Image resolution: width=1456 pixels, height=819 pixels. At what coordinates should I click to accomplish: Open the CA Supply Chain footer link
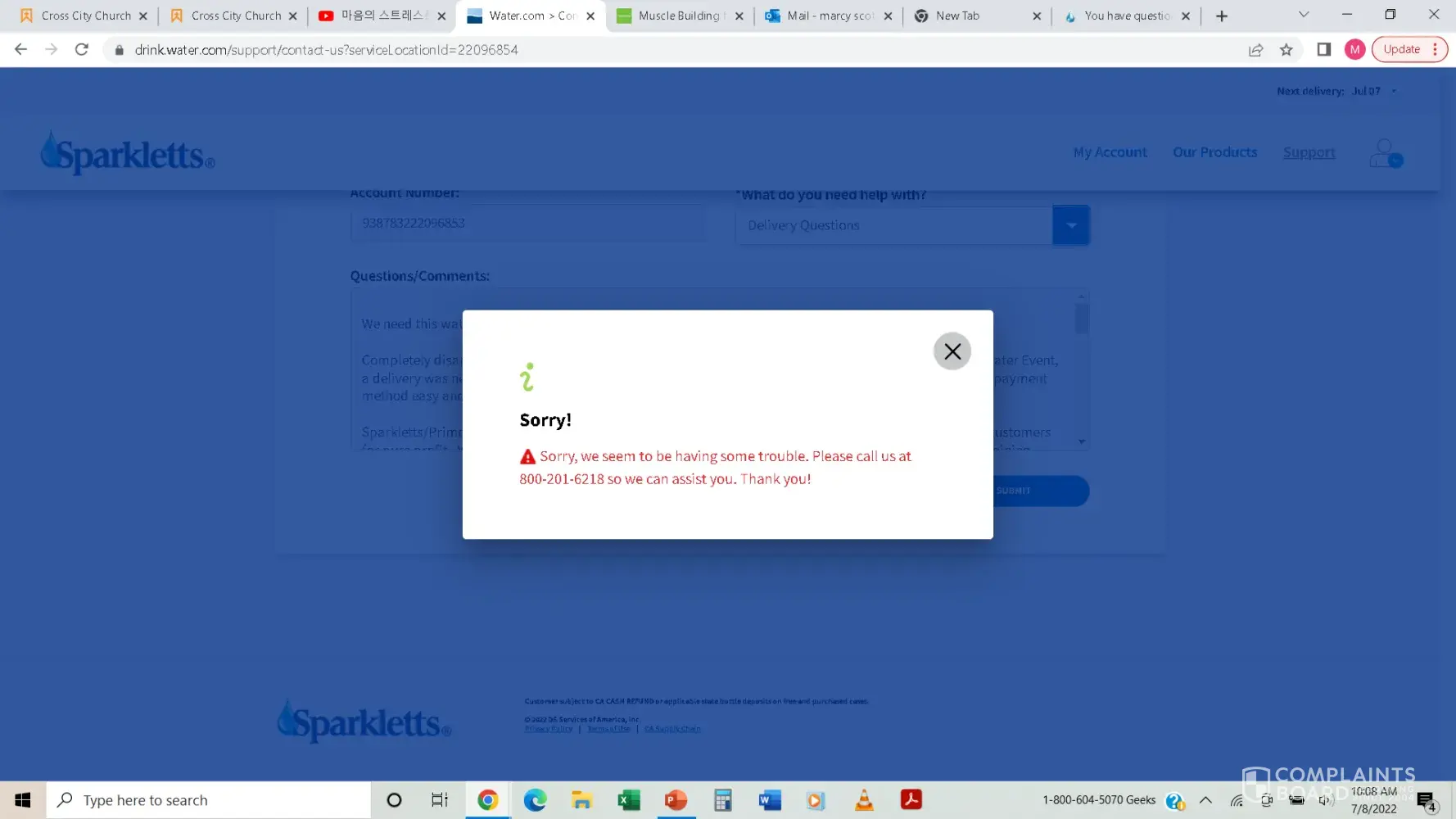[672, 729]
